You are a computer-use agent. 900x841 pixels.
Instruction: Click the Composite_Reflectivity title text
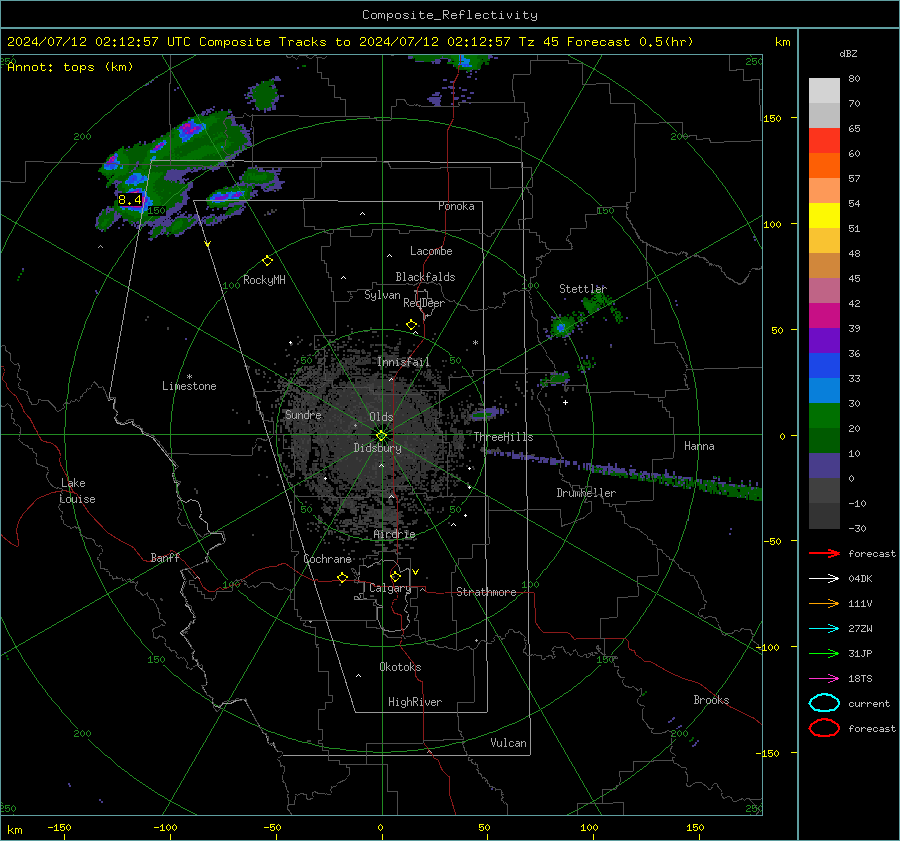tap(450, 15)
